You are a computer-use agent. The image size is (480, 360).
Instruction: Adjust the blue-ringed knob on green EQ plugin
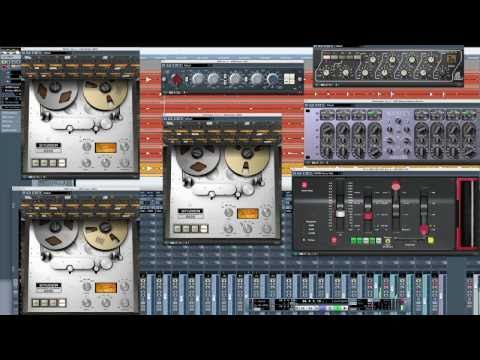(x=273, y=79)
